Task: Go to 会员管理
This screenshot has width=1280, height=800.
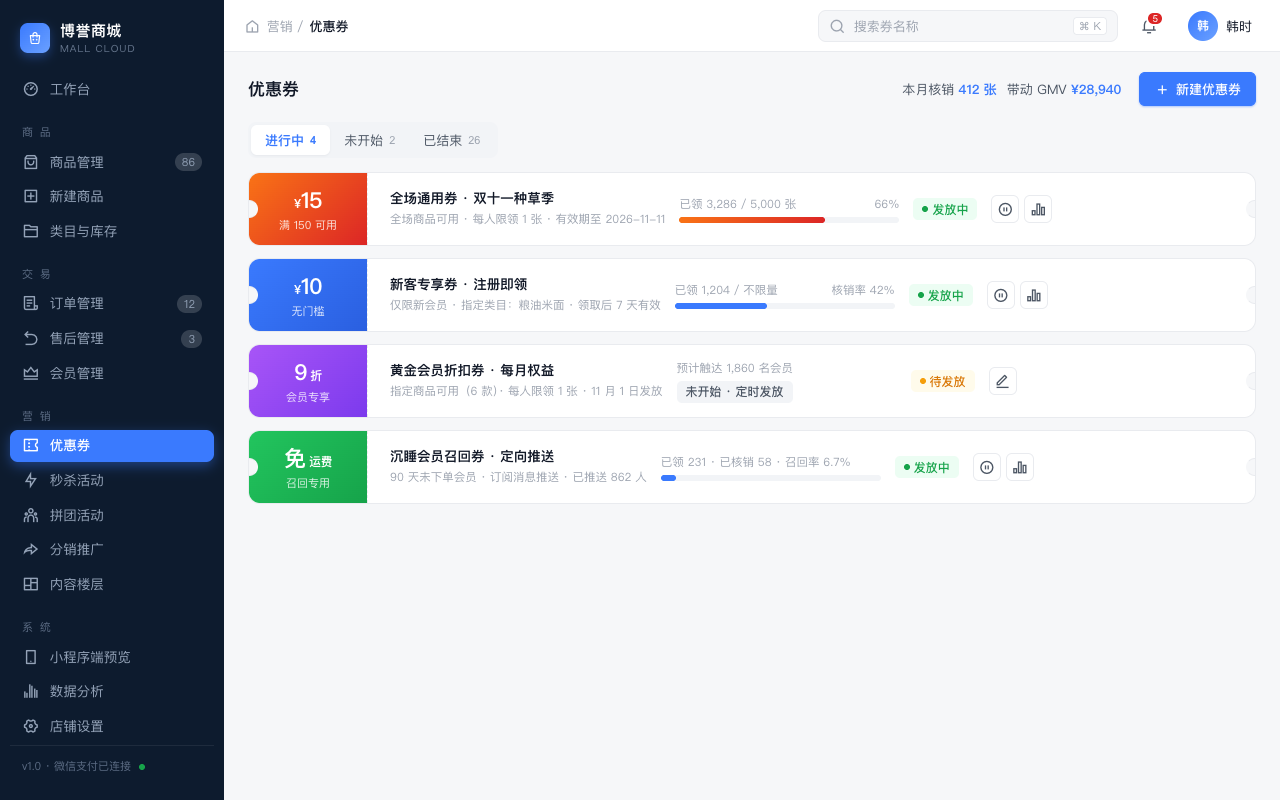Action: click(x=112, y=373)
